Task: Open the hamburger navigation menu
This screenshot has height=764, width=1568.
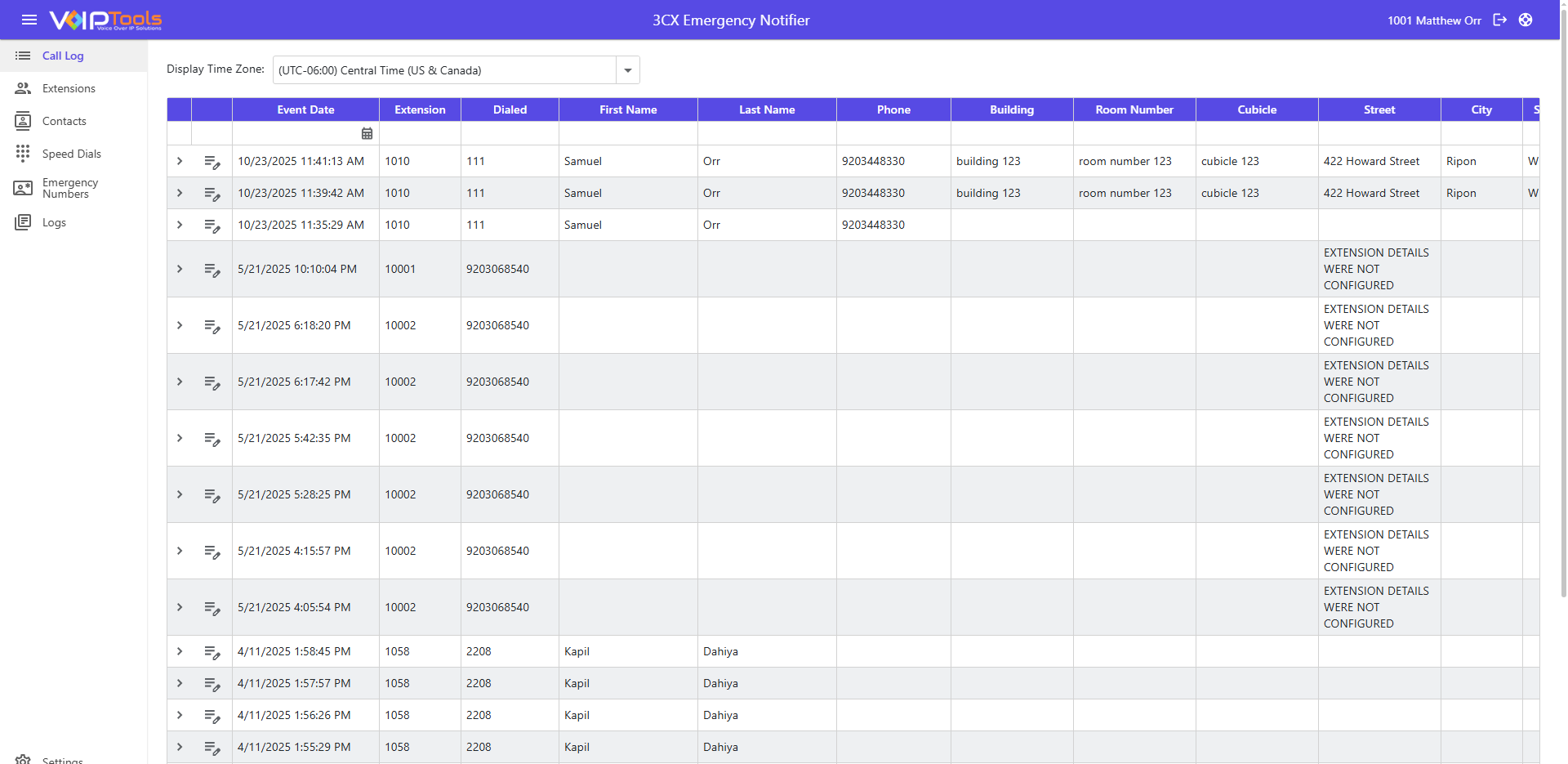Action: pyautogui.click(x=29, y=20)
